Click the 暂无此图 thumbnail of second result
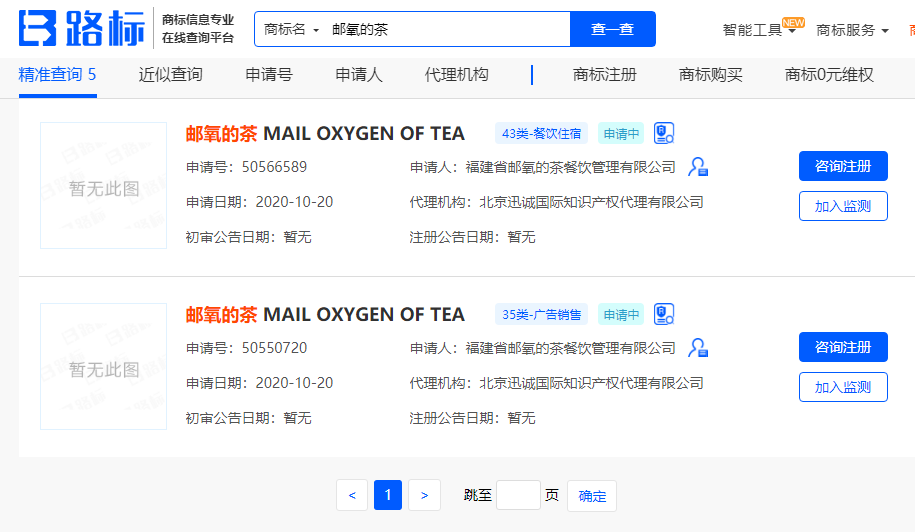 (103, 366)
